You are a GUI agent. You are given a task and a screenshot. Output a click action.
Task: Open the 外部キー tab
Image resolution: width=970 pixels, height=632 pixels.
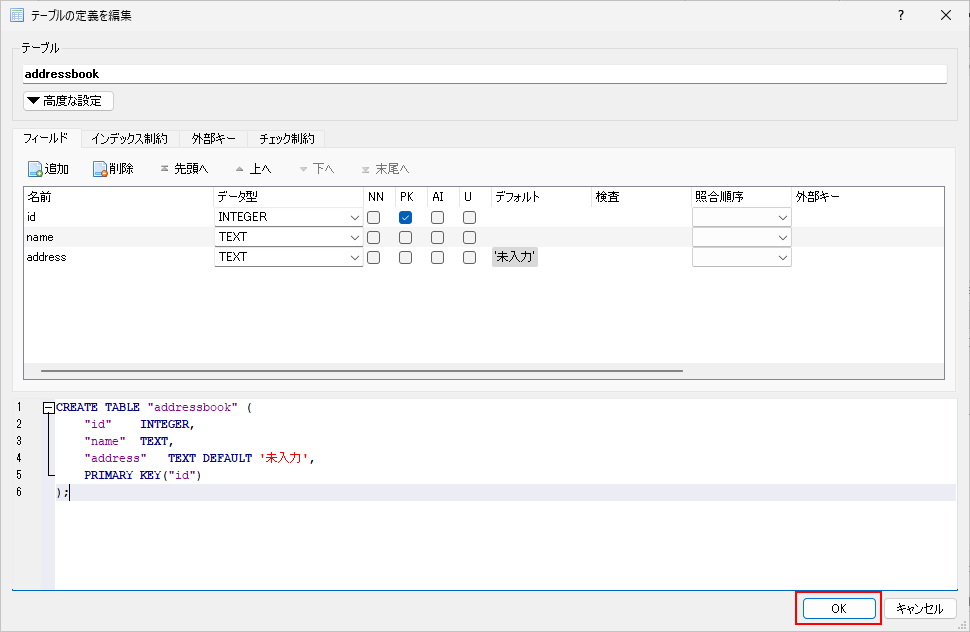click(x=214, y=139)
